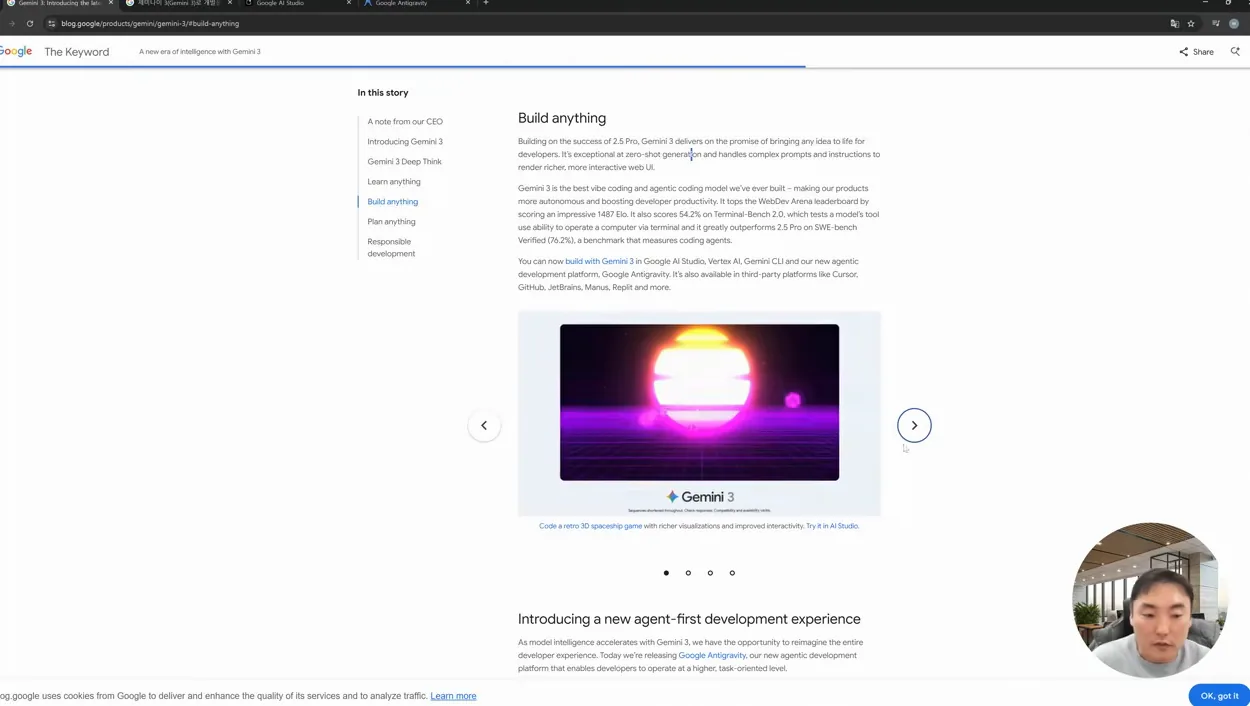
Task: Open The Keyword blog home link
Action: coord(76,51)
